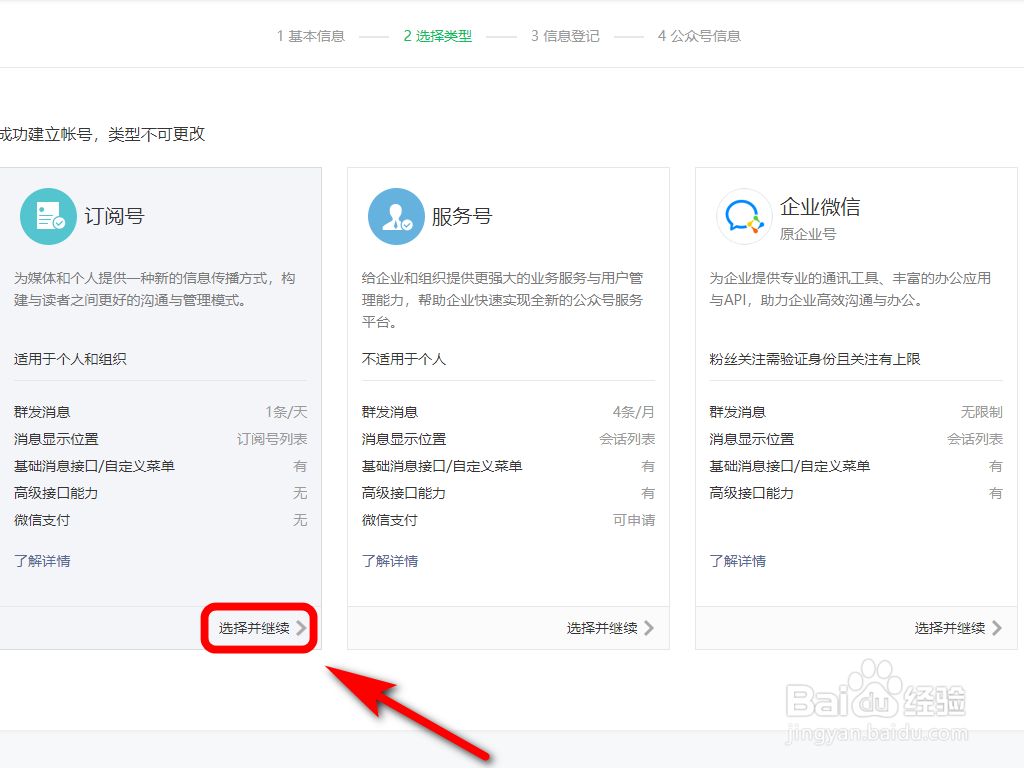
Task: Open 了解详情 link under 企业微信
Action: click(x=738, y=561)
